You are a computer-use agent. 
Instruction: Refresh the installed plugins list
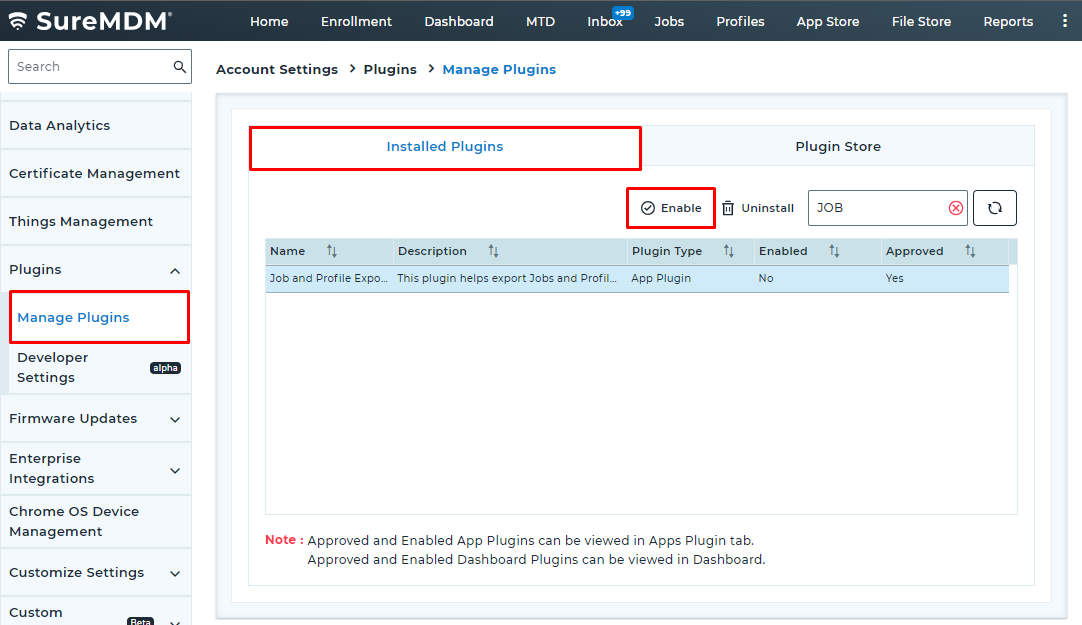(x=994, y=207)
